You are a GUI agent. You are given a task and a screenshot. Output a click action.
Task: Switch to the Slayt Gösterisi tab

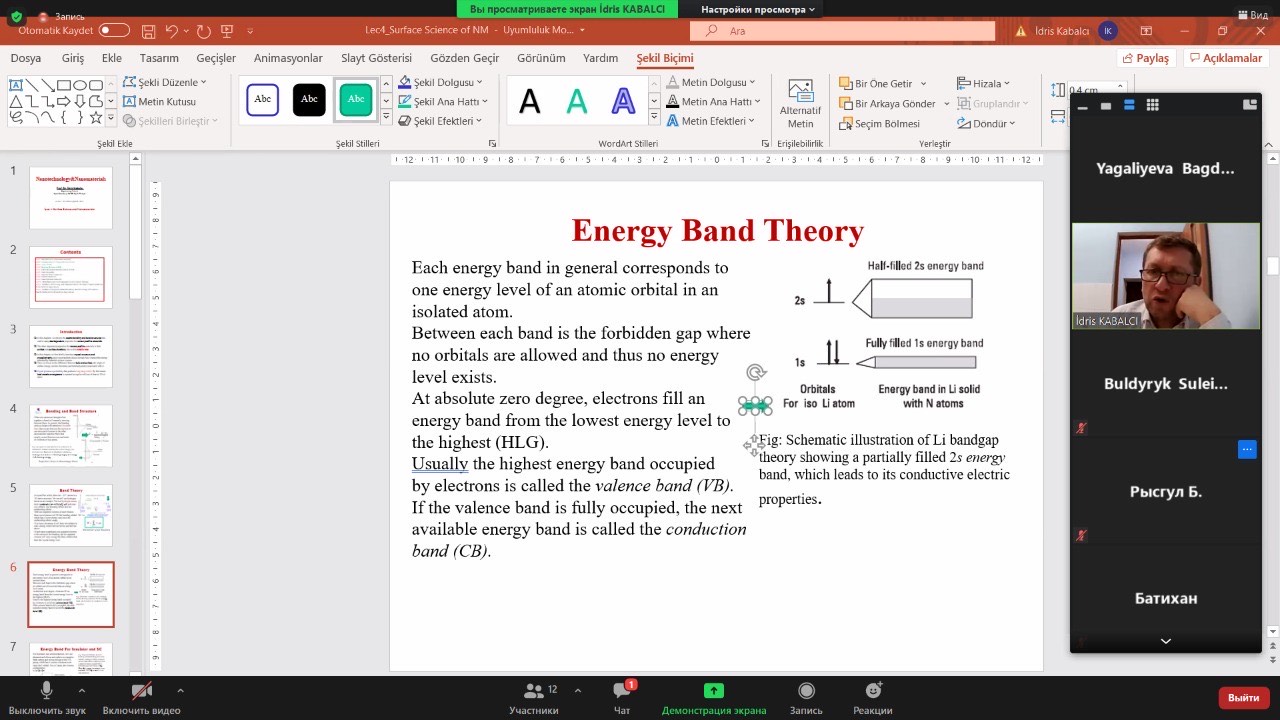point(376,58)
